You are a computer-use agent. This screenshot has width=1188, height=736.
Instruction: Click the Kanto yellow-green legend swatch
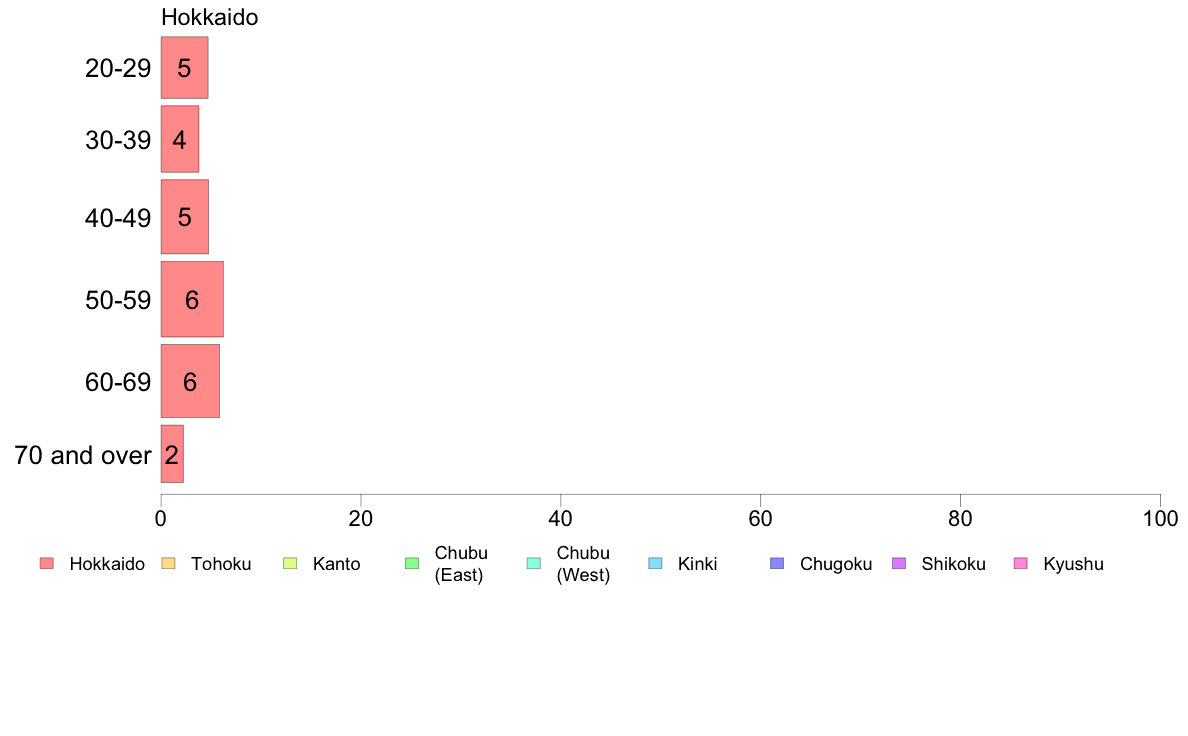click(x=290, y=563)
